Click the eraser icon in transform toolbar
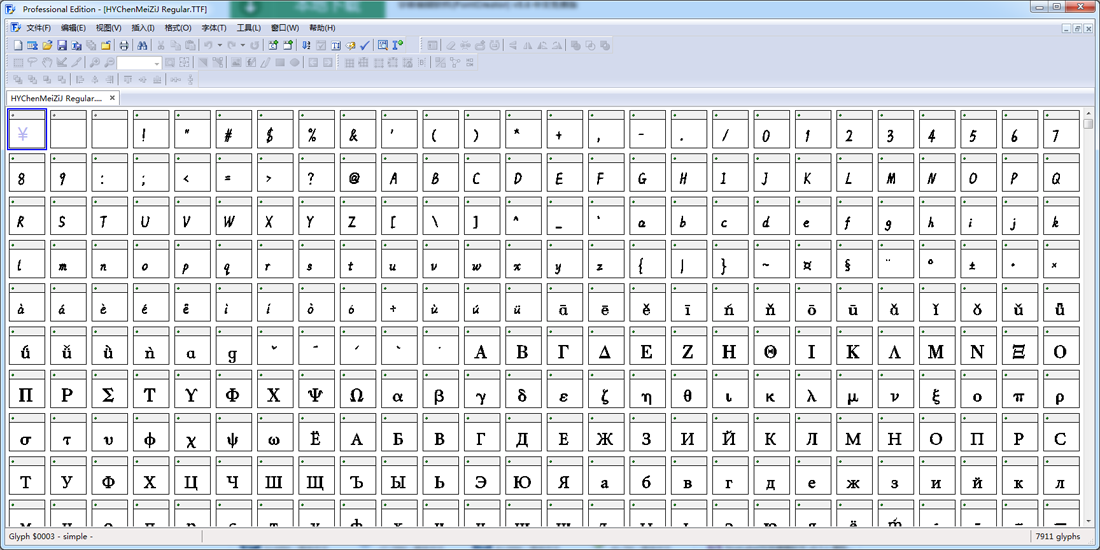1100x550 pixels. 450,45
